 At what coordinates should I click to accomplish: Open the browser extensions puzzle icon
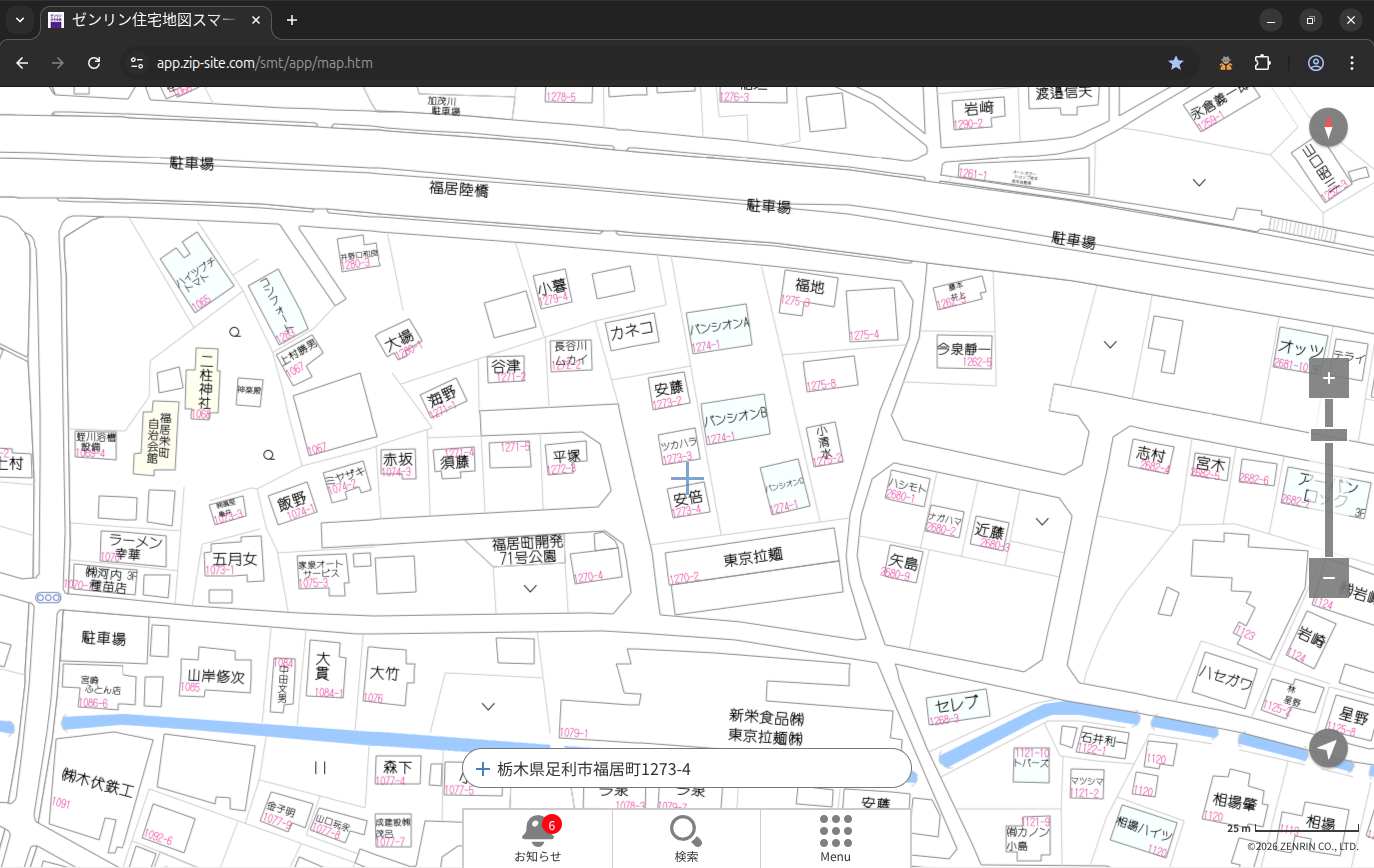[x=1262, y=63]
